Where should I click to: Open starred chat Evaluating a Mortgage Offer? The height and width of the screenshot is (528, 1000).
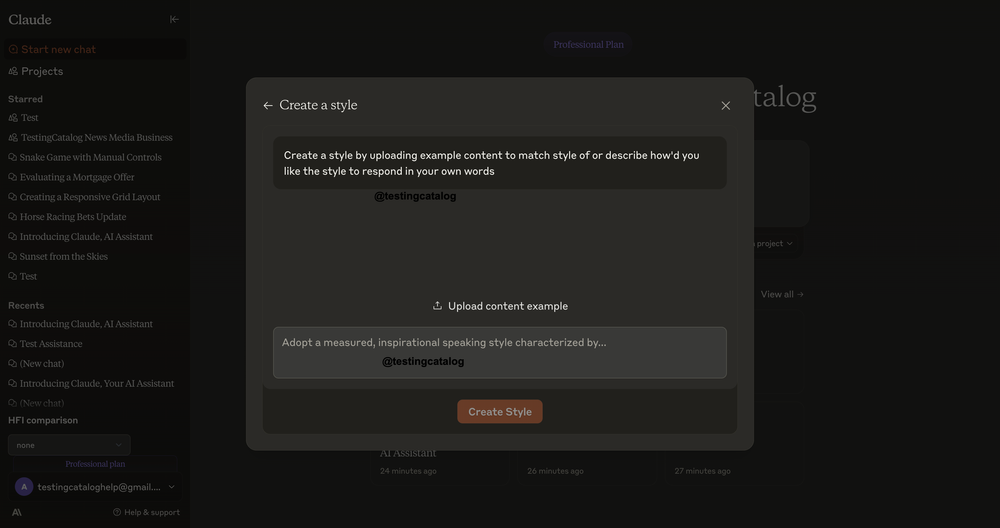[x=77, y=177]
